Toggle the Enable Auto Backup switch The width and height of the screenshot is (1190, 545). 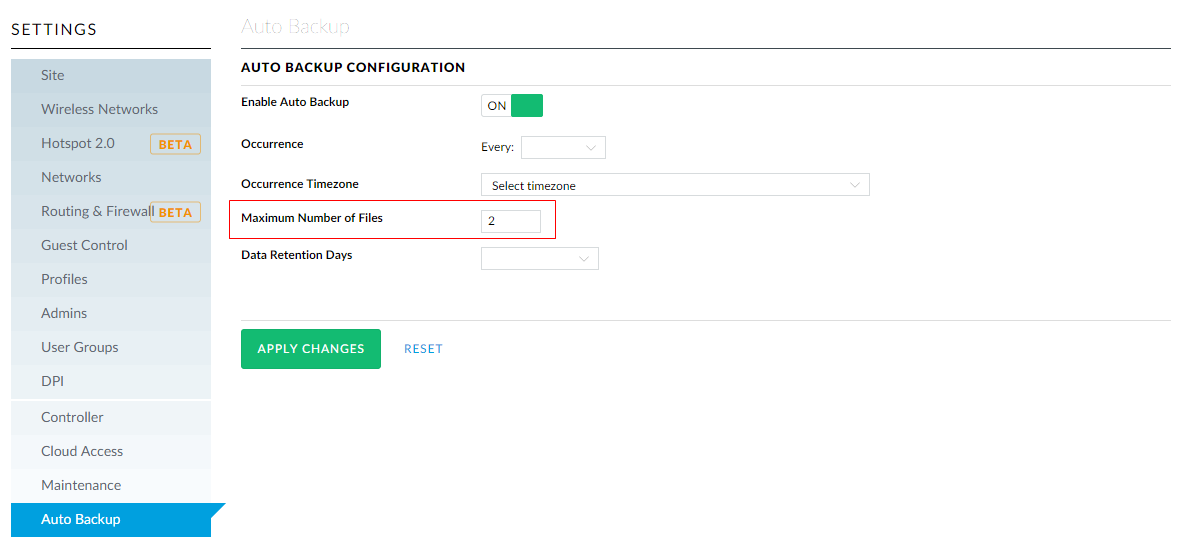click(512, 106)
